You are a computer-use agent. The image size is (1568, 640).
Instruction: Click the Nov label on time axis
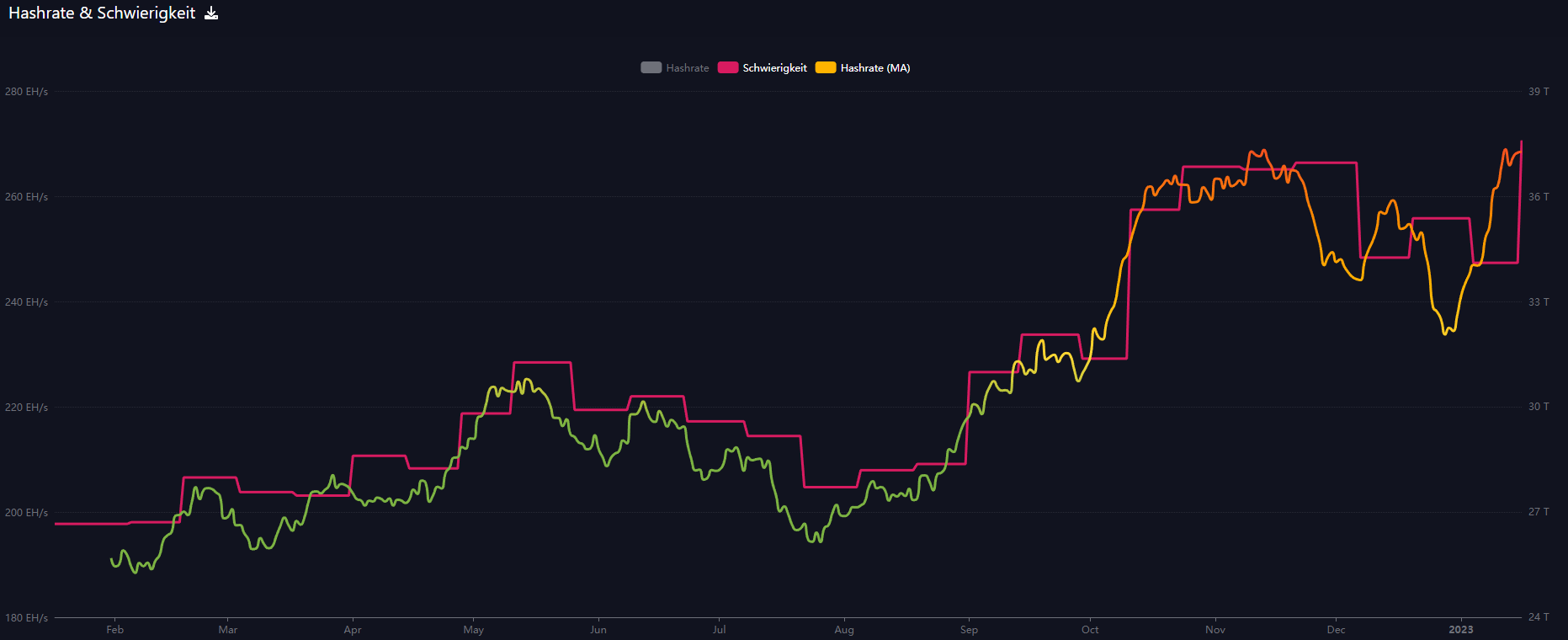tap(1215, 630)
